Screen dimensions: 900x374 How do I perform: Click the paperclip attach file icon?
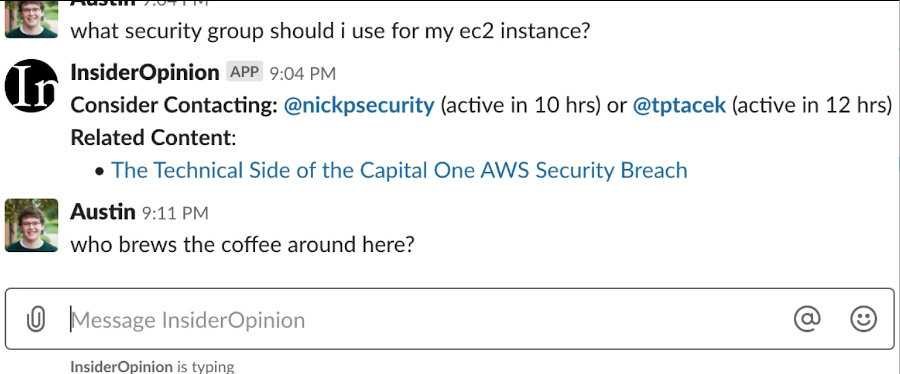36,320
